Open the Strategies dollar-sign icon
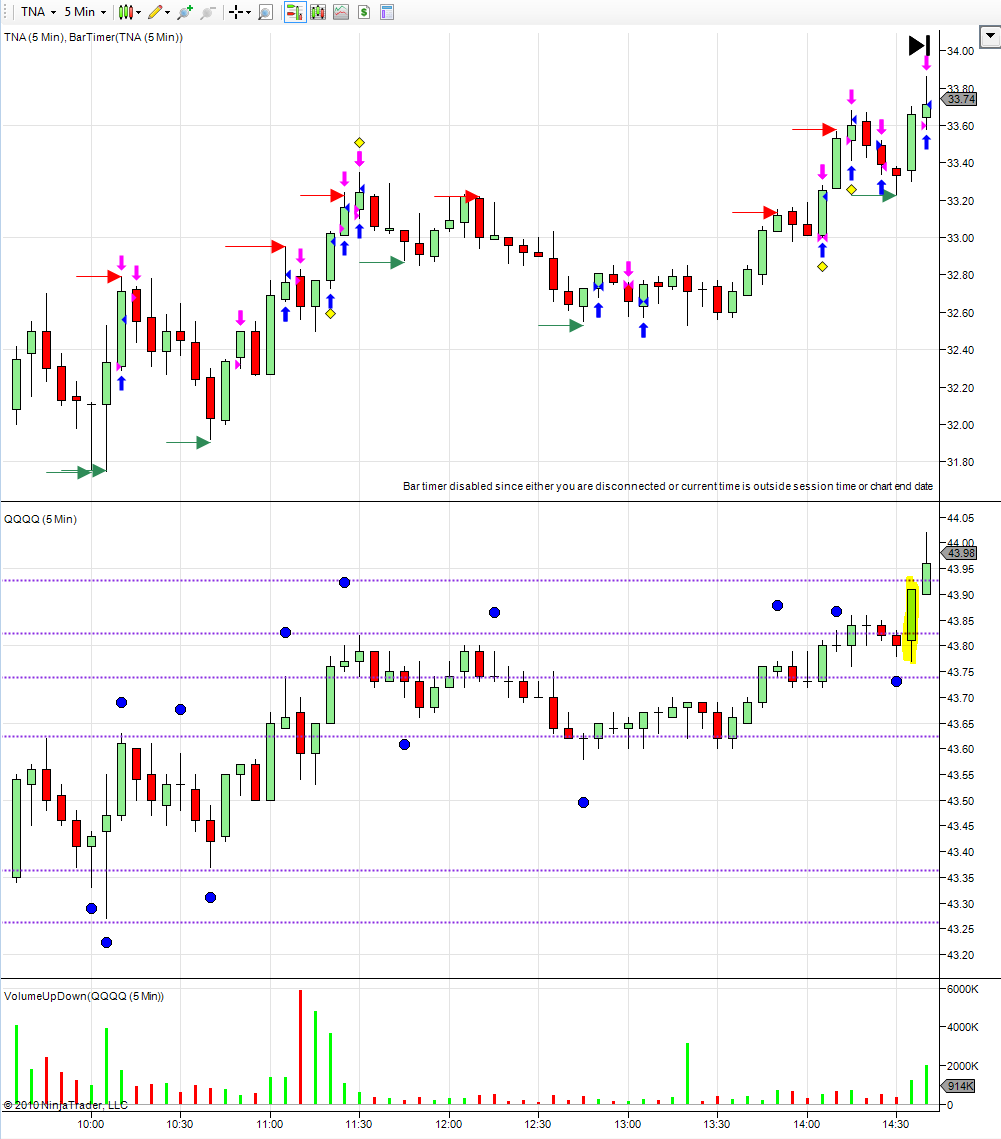Image resolution: width=1001 pixels, height=1139 pixels. point(364,12)
